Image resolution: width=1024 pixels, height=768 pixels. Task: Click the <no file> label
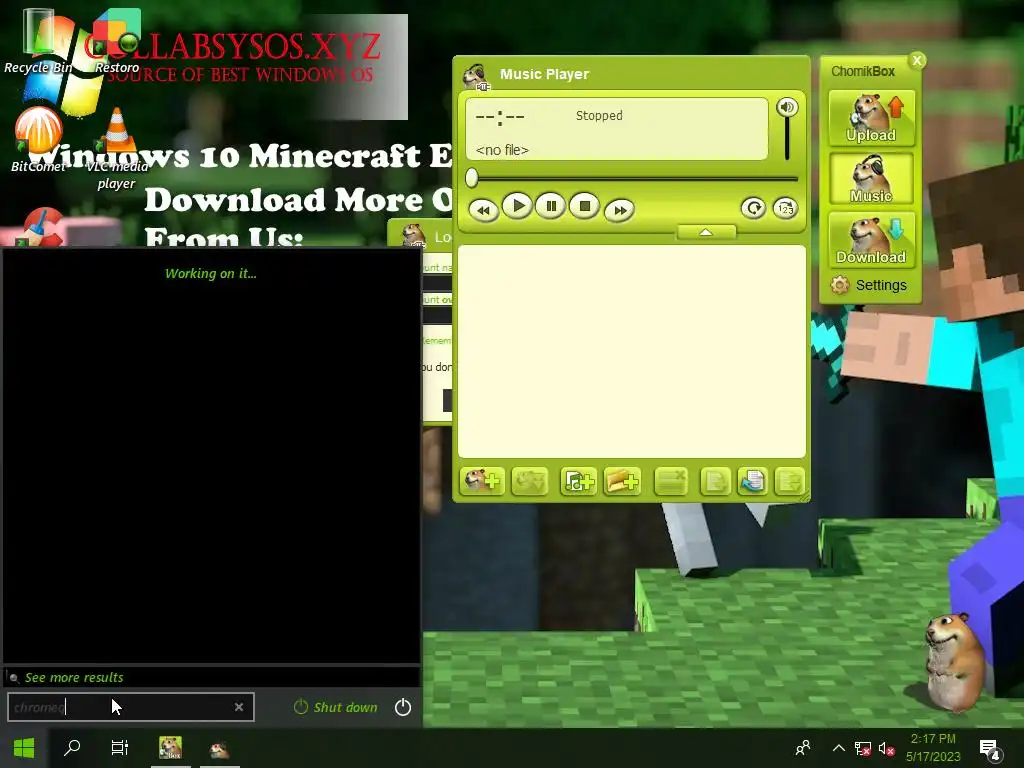[x=502, y=150]
